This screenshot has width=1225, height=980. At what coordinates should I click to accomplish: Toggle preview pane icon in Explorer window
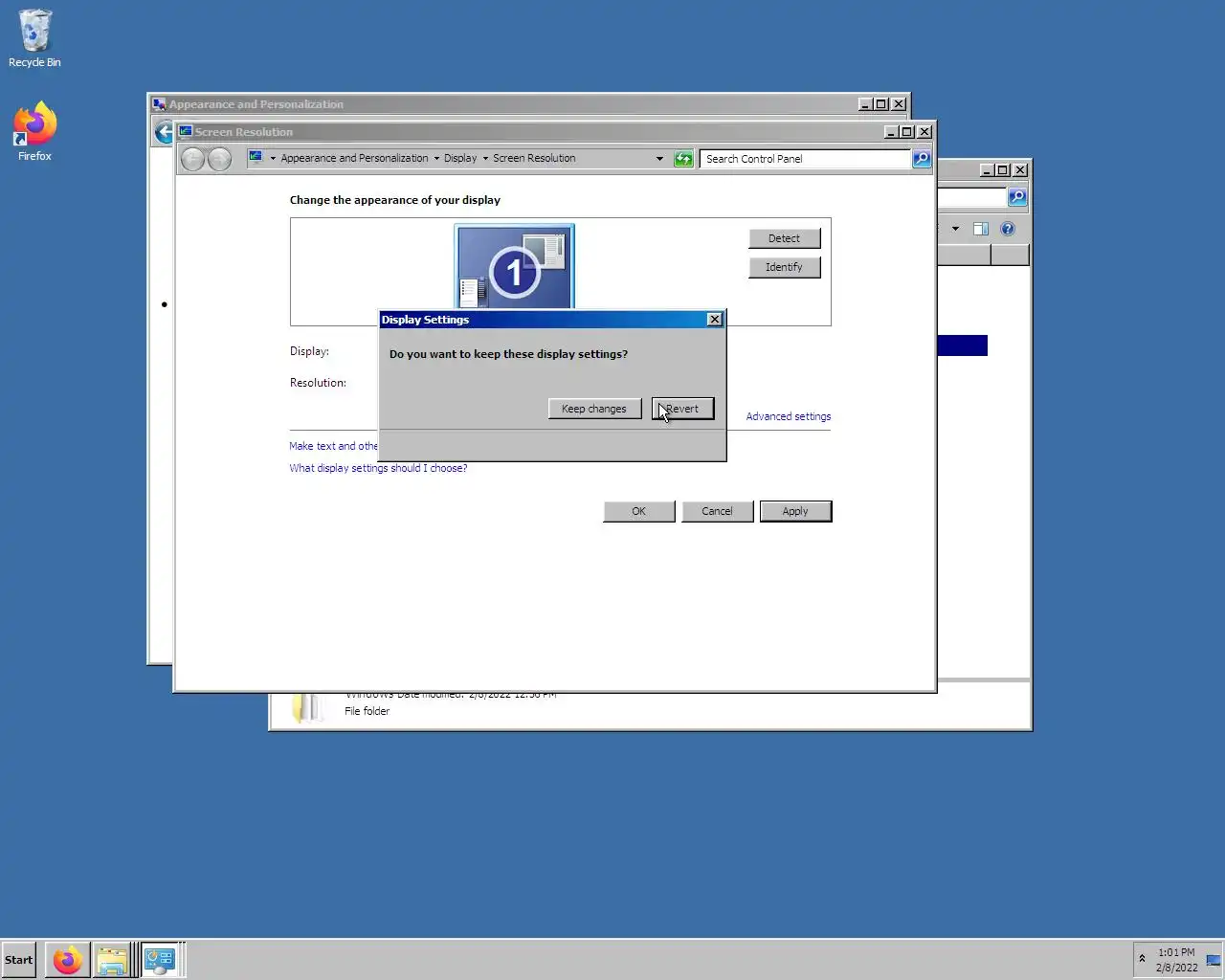pos(981,229)
